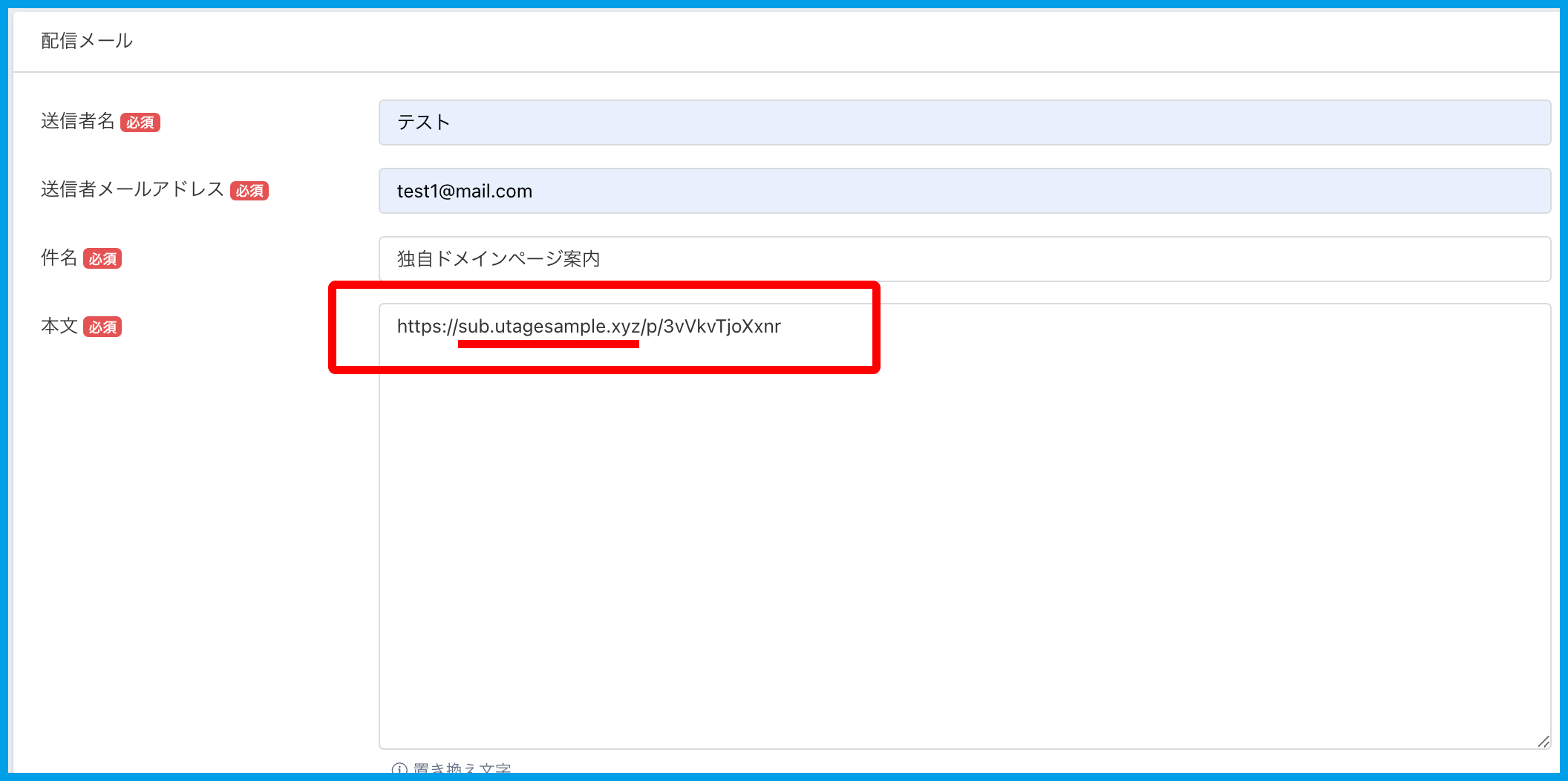Click the 必須 badge next to 送信者名
Image resolution: width=1568 pixels, height=781 pixels.
point(140,122)
